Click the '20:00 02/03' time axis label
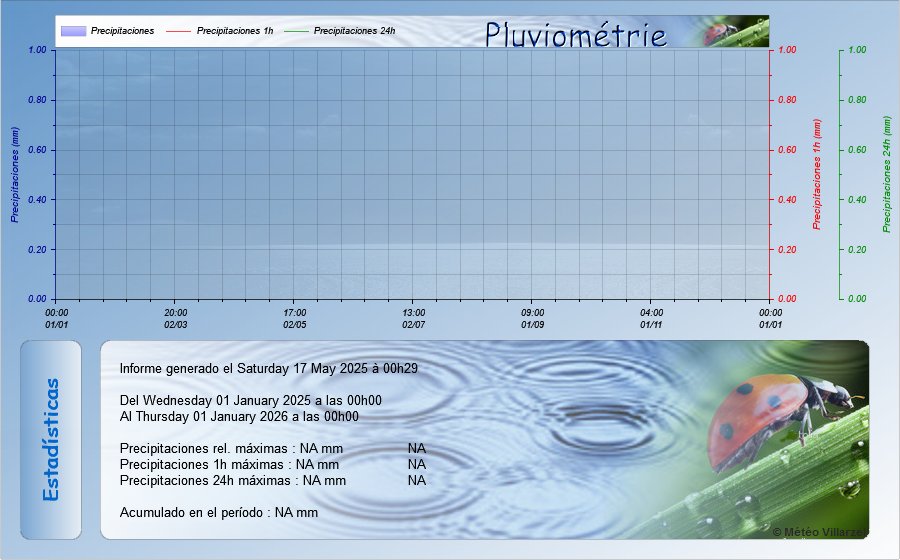Viewport: 900px width, 560px height. [x=176, y=318]
